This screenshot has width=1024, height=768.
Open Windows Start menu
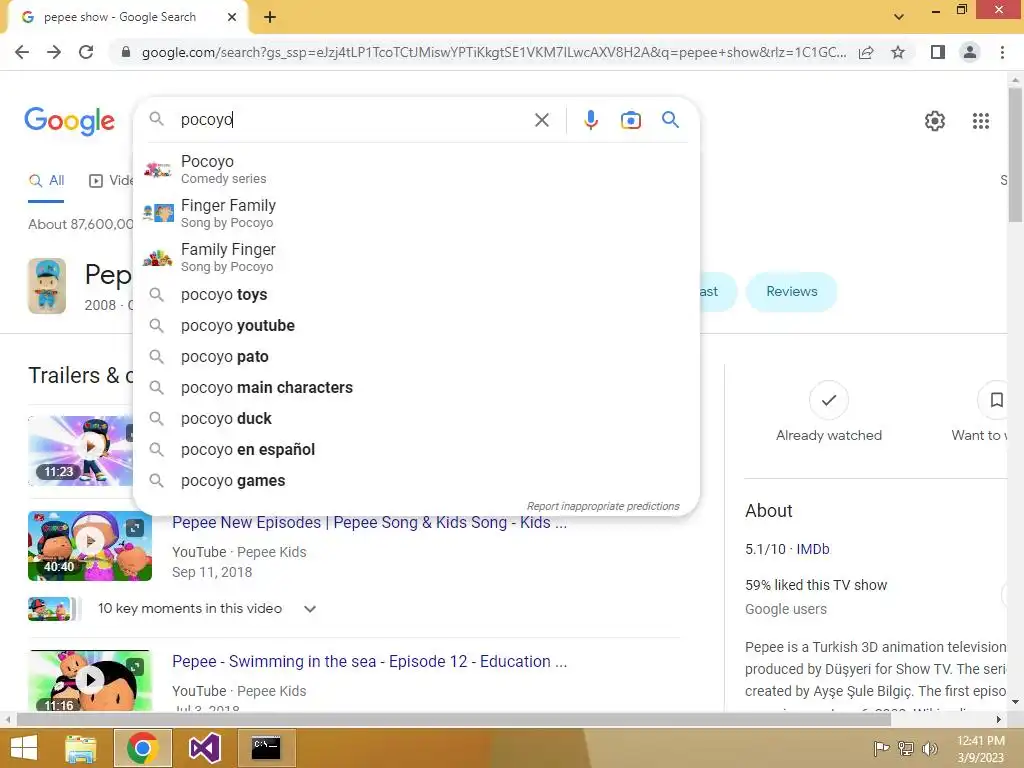point(24,748)
